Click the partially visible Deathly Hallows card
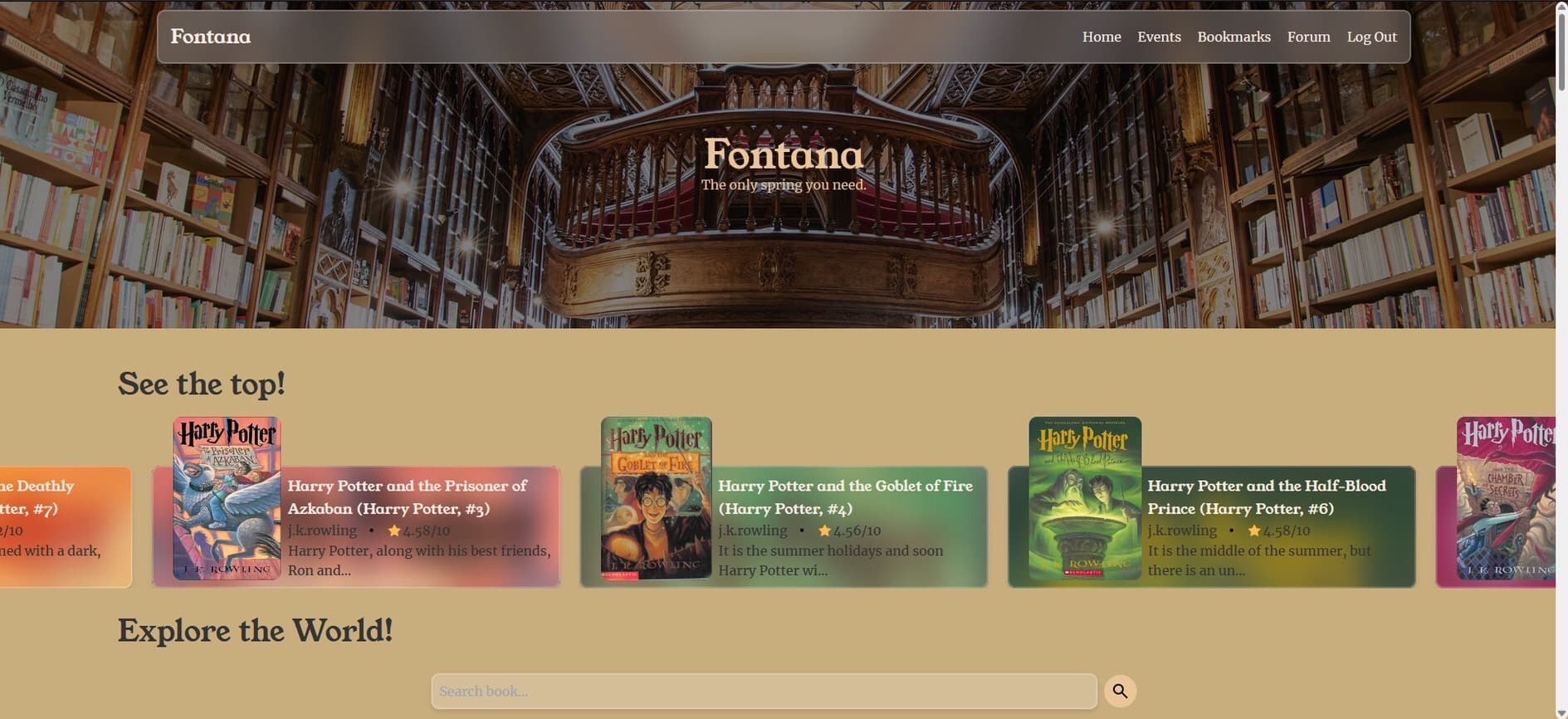This screenshot has width=1568, height=719. tap(66, 527)
